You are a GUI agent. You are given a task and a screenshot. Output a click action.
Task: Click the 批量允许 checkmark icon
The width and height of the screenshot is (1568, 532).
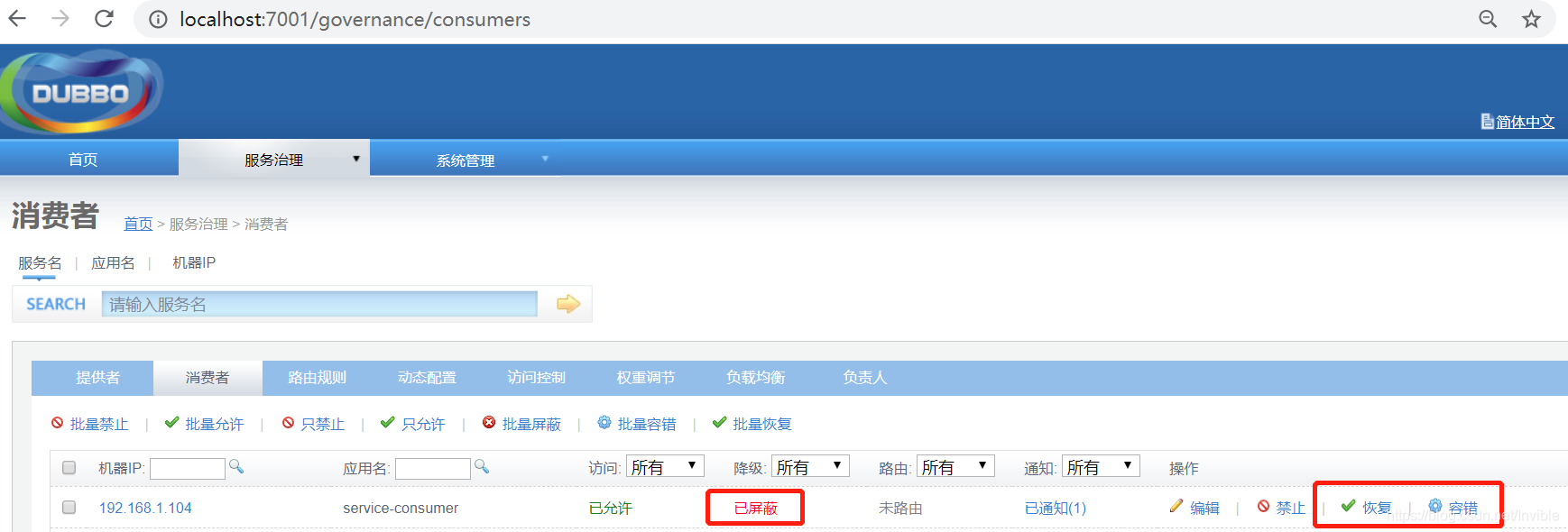[x=171, y=422]
